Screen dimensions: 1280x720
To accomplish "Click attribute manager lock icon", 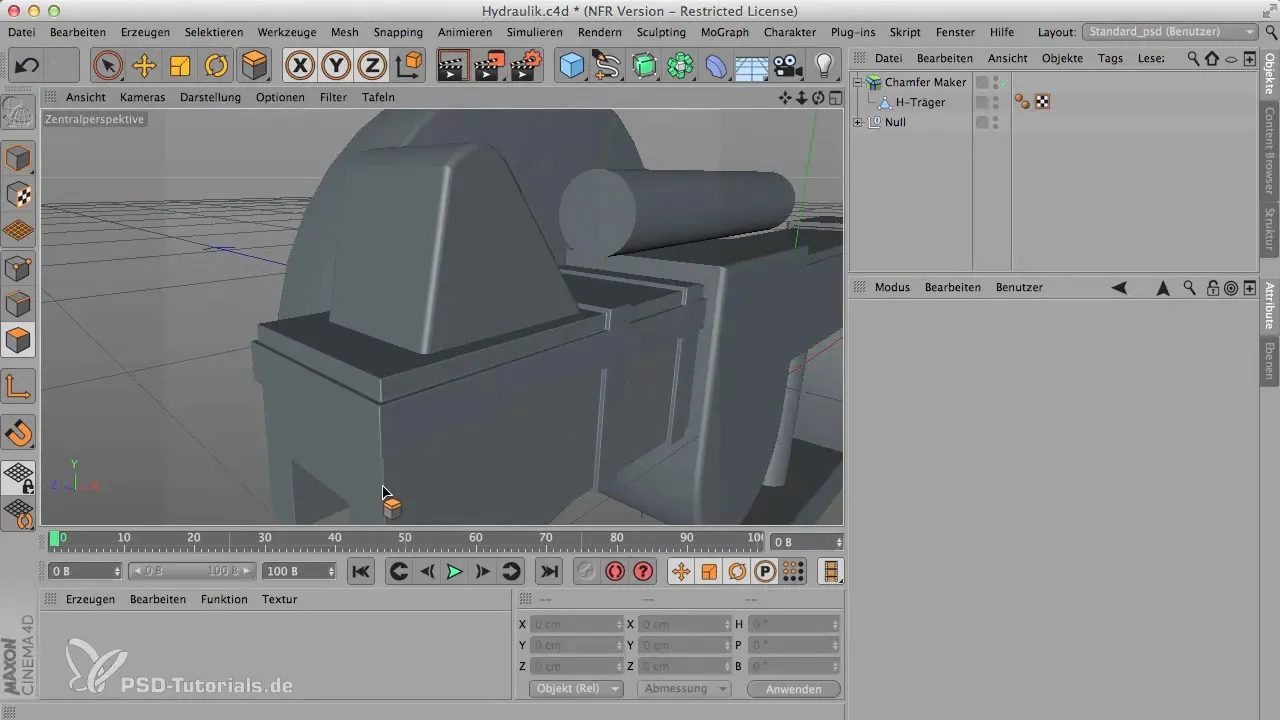I will click(1213, 287).
